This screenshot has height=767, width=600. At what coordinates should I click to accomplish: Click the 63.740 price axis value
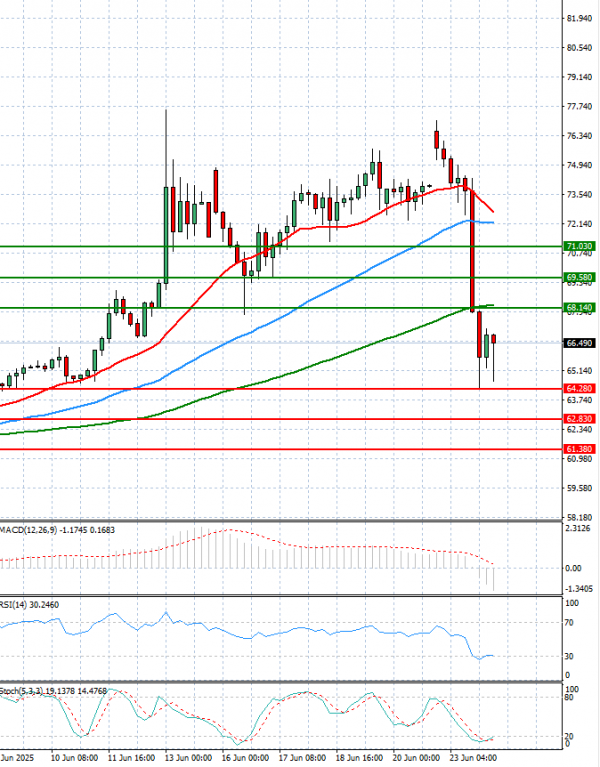click(x=579, y=400)
